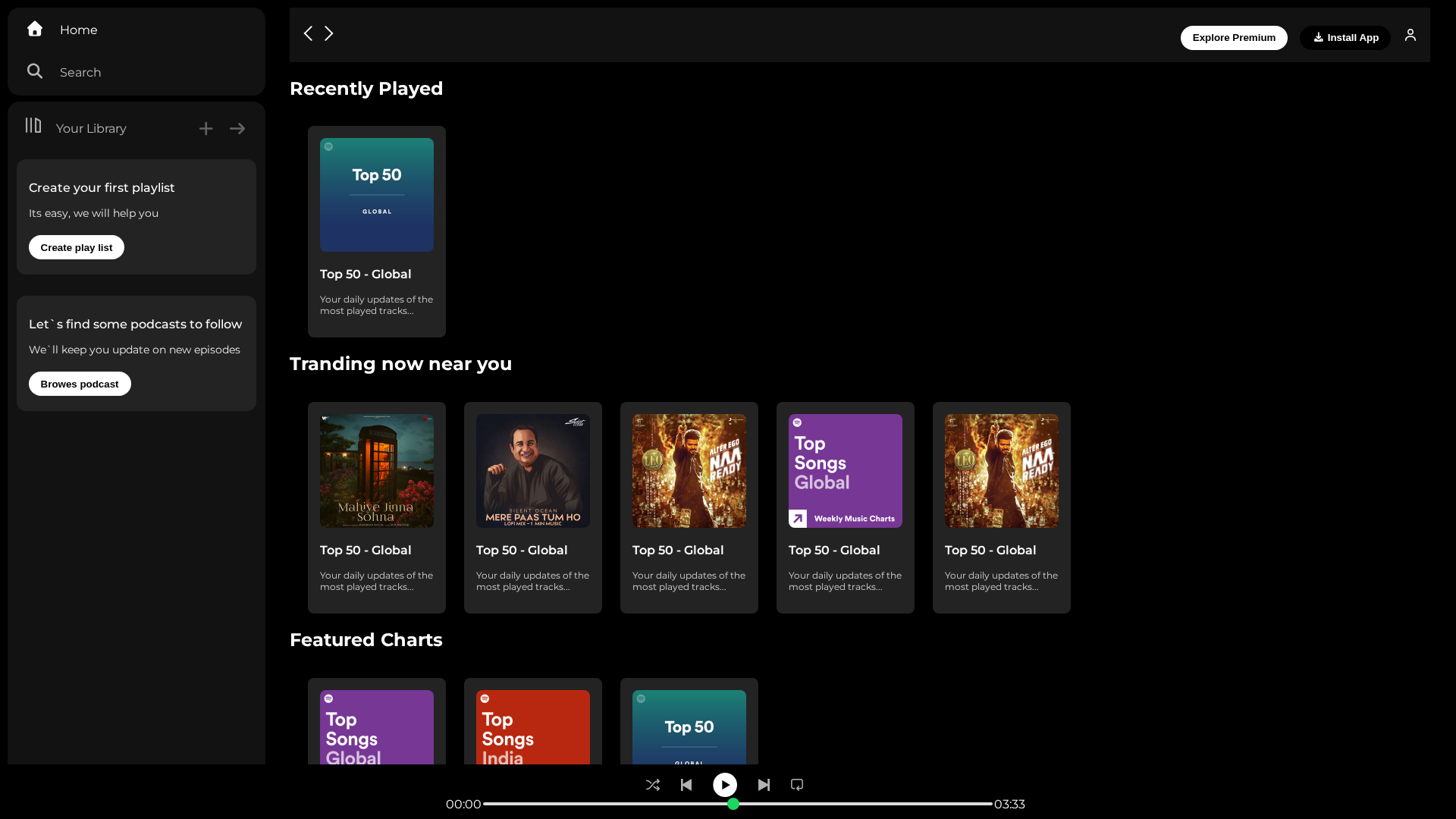The image size is (1456, 819).
Task: Open the Top Songs India featured chart
Action: (533, 727)
